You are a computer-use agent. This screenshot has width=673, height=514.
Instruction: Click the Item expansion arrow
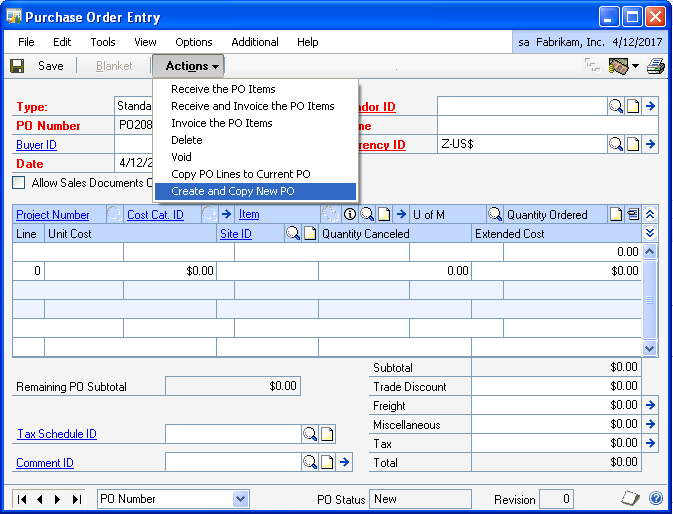click(401, 214)
